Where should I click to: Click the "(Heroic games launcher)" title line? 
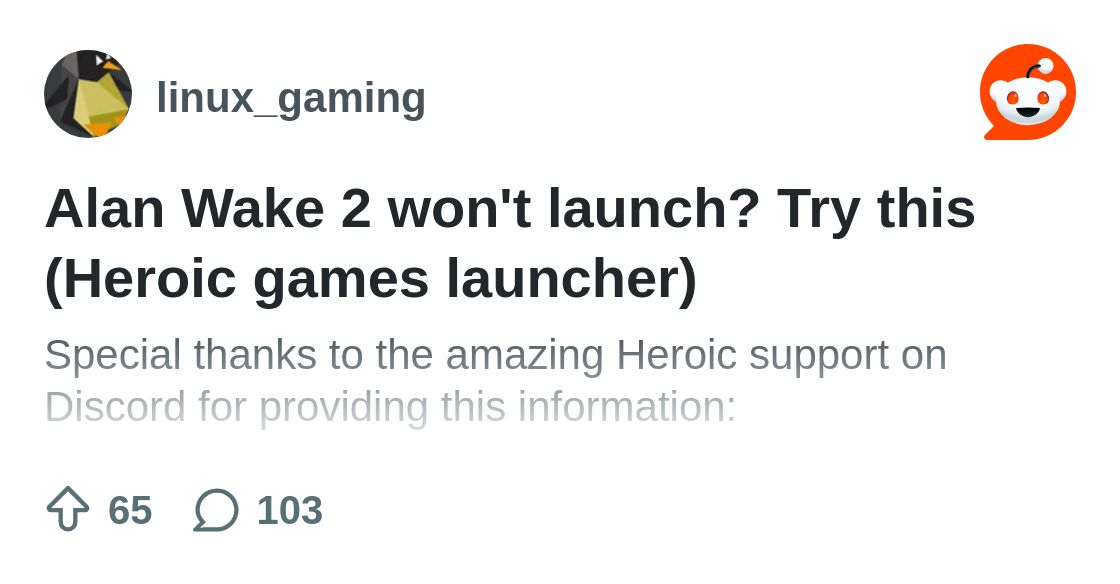(370, 280)
